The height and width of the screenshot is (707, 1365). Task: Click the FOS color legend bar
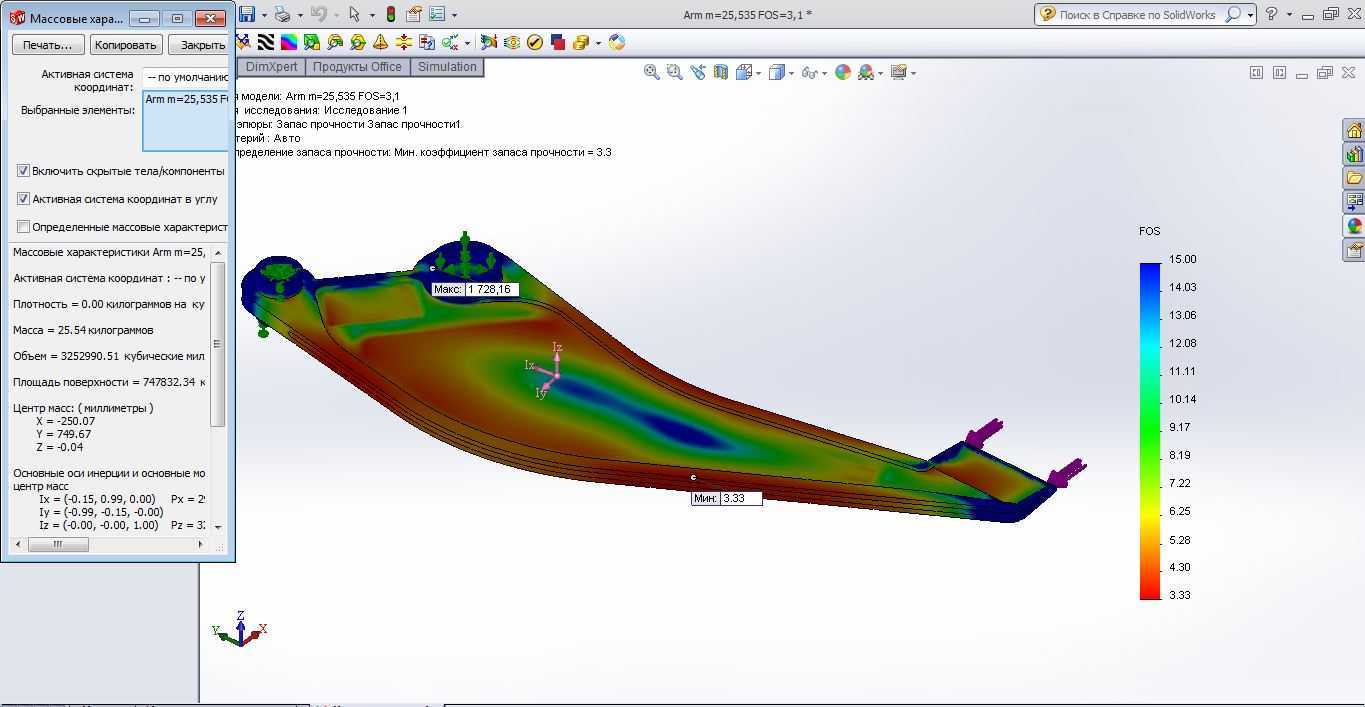[1150, 431]
